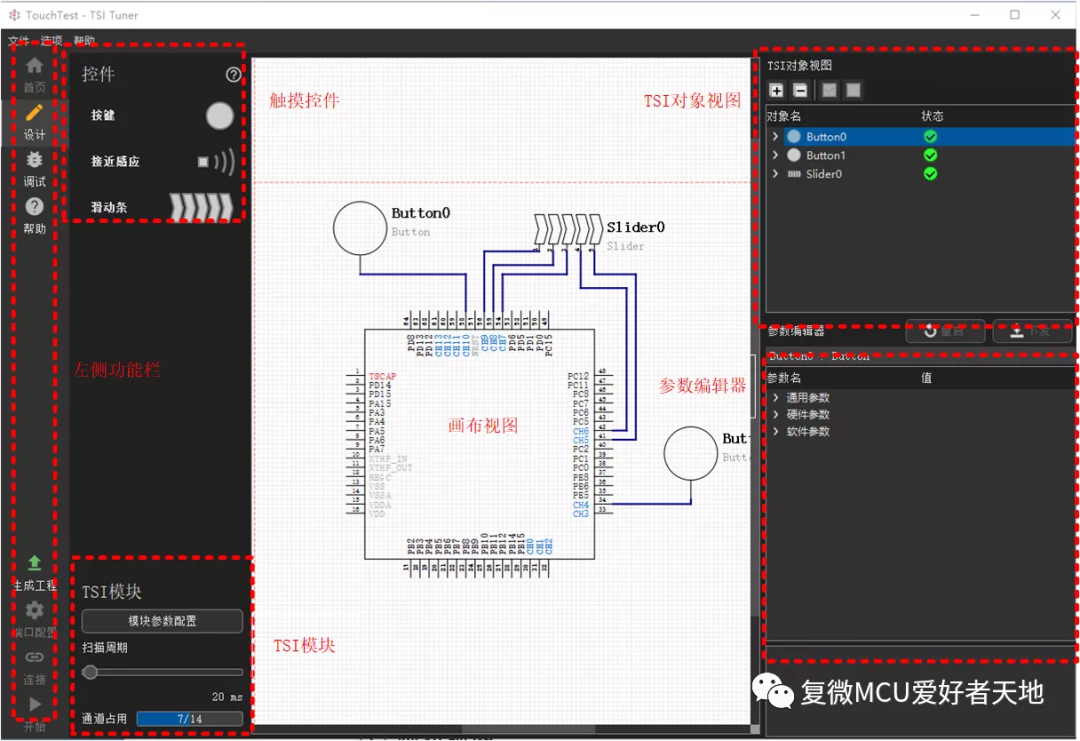Viewport: 1080px width, 741px height.
Task: Select the 设计 pencil tool icon
Action: pyautogui.click(x=33, y=113)
